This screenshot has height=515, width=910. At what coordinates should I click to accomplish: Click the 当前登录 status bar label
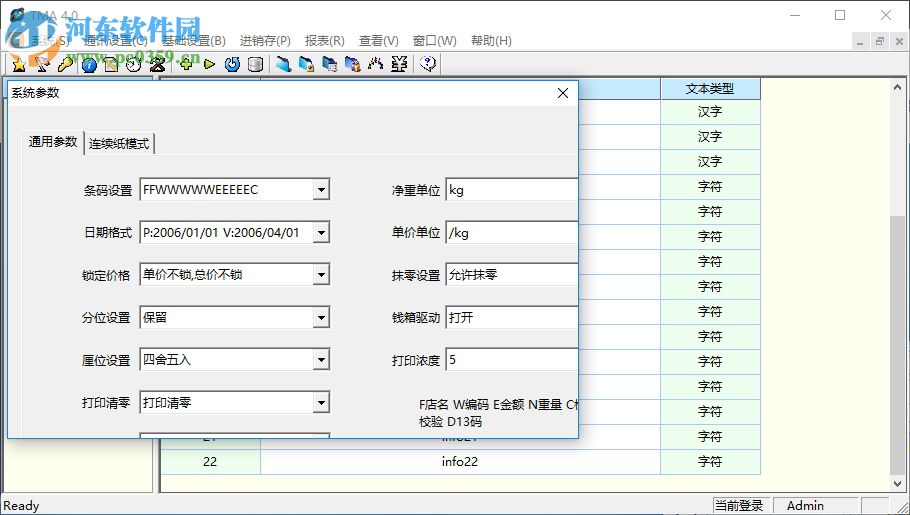point(739,506)
